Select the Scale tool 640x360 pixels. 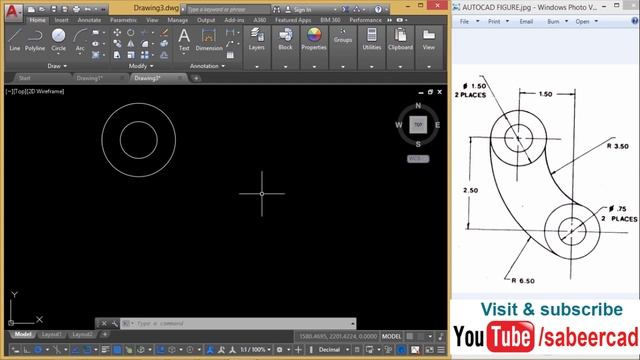pos(131,55)
